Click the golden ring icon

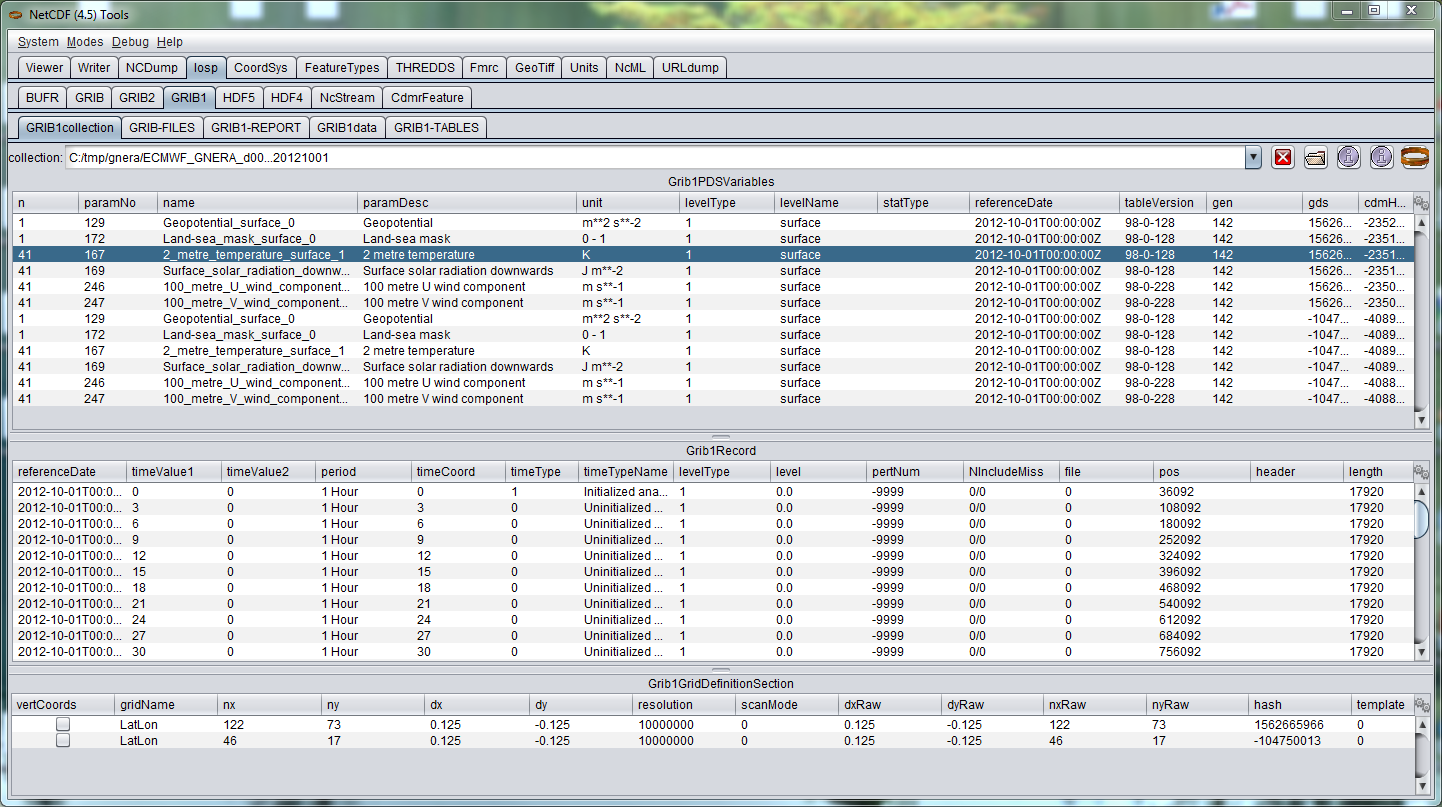point(1414,157)
